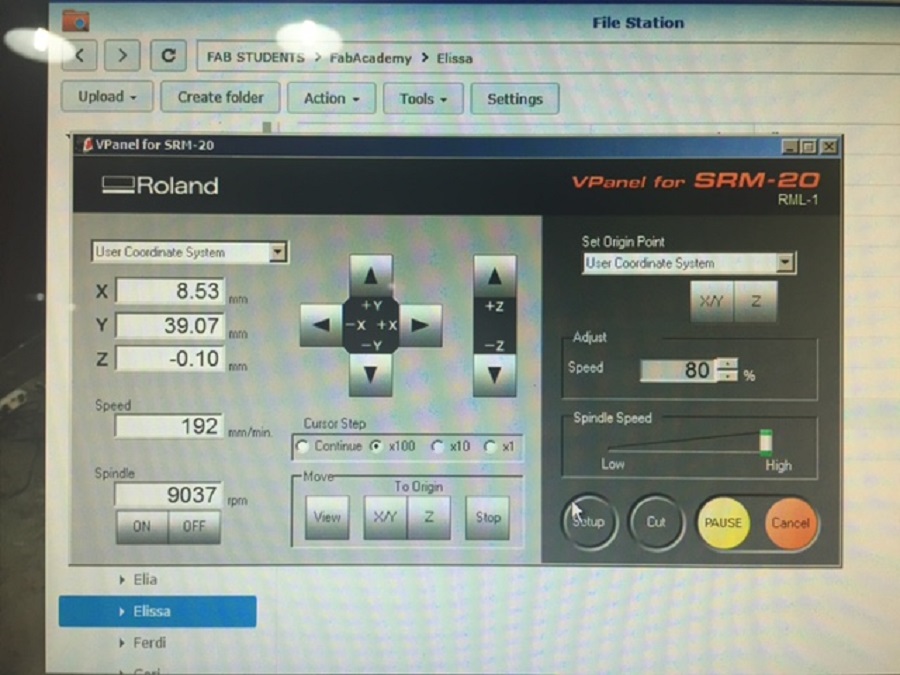Image resolution: width=900 pixels, height=675 pixels.
Task: Set the X/Y origin point
Action: click(712, 301)
